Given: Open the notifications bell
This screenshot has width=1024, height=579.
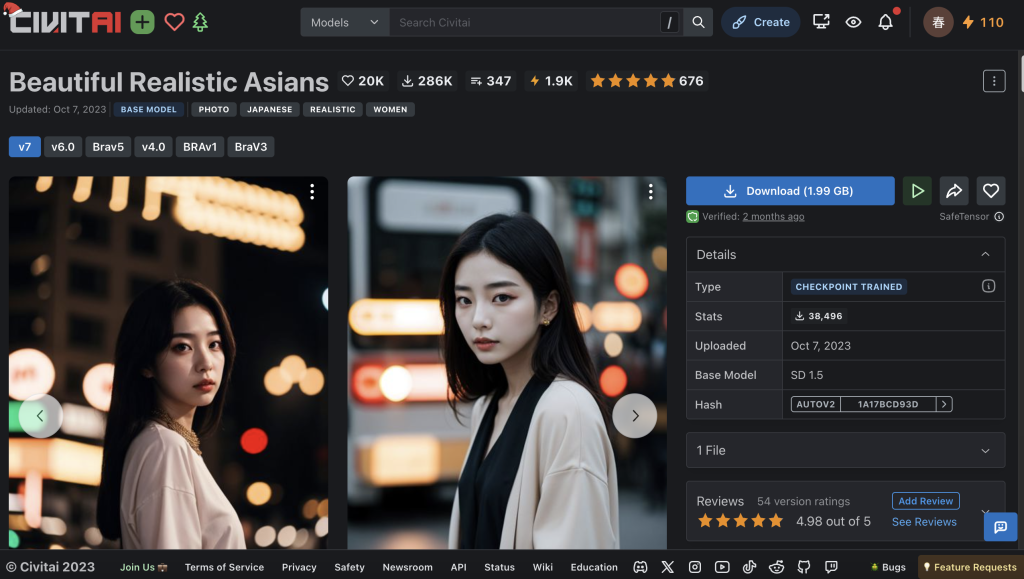Looking at the screenshot, I should click(x=885, y=22).
